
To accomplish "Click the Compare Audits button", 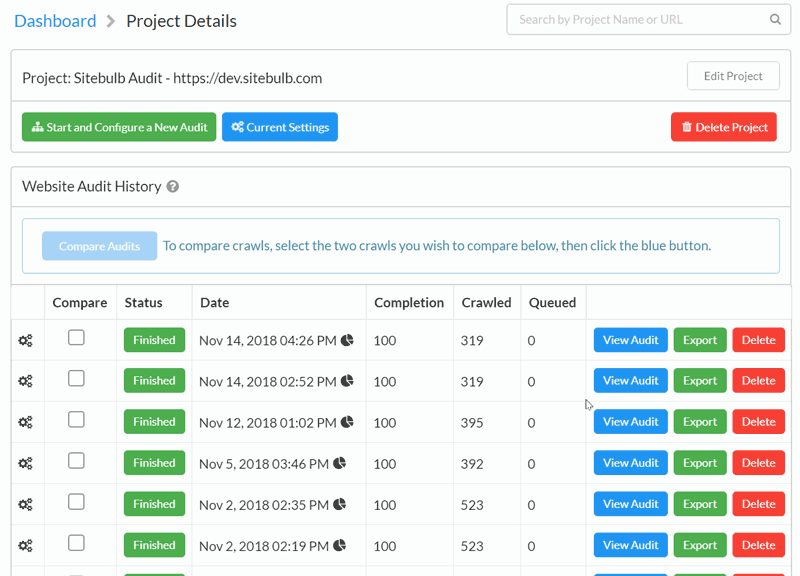I will tap(99, 246).
